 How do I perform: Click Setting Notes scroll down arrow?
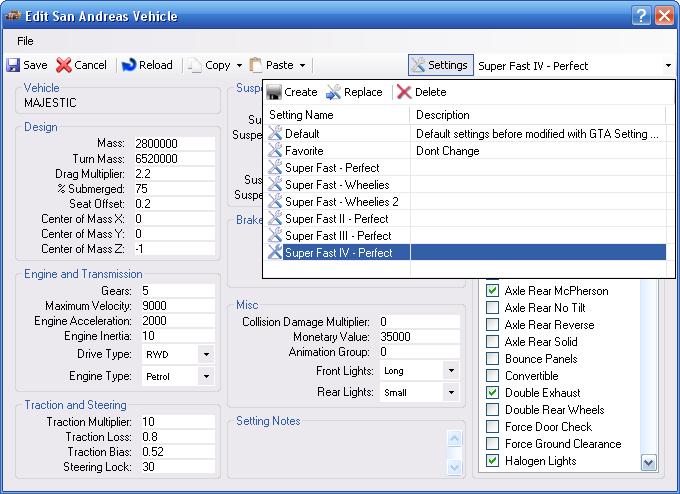454,467
